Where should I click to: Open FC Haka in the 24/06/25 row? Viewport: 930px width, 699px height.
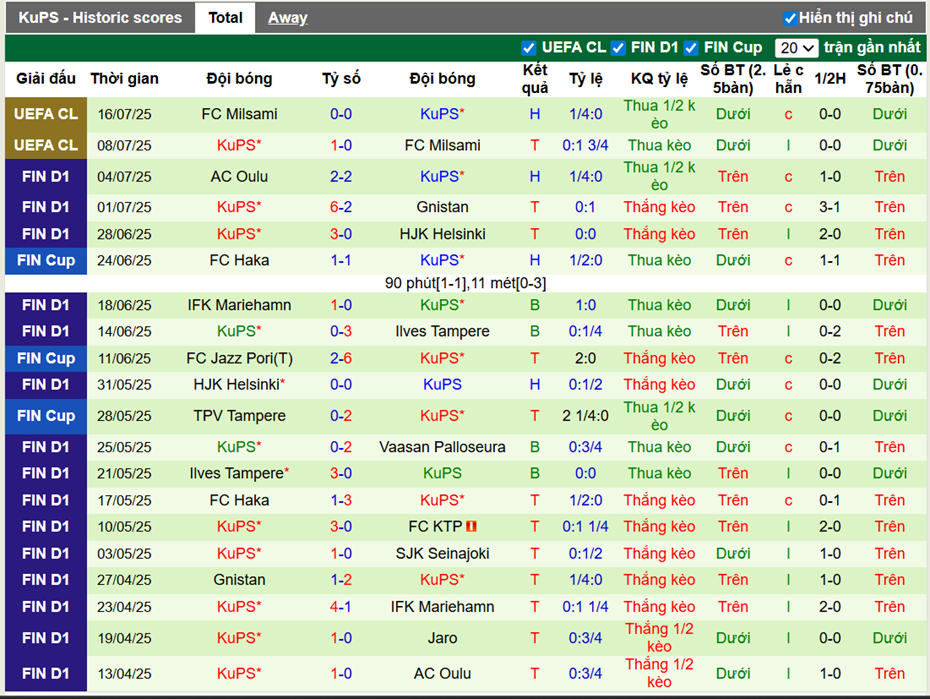click(x=240, y=260)
